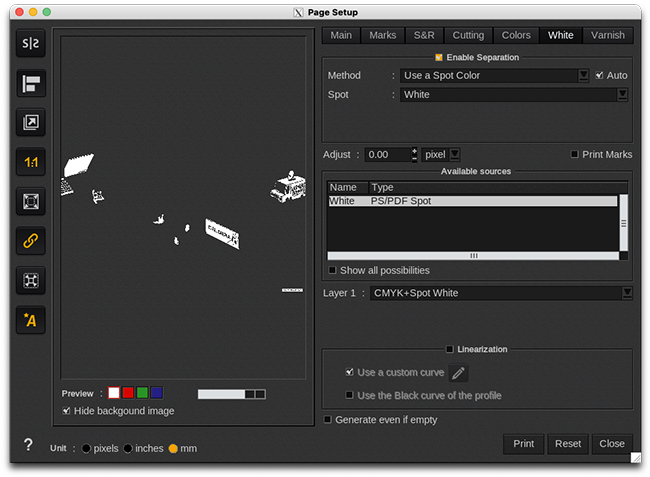Image resolution: width=650 pixels, height=477 pixels.
Task: Select the blue preview color swatch
Action: (156, 392)
